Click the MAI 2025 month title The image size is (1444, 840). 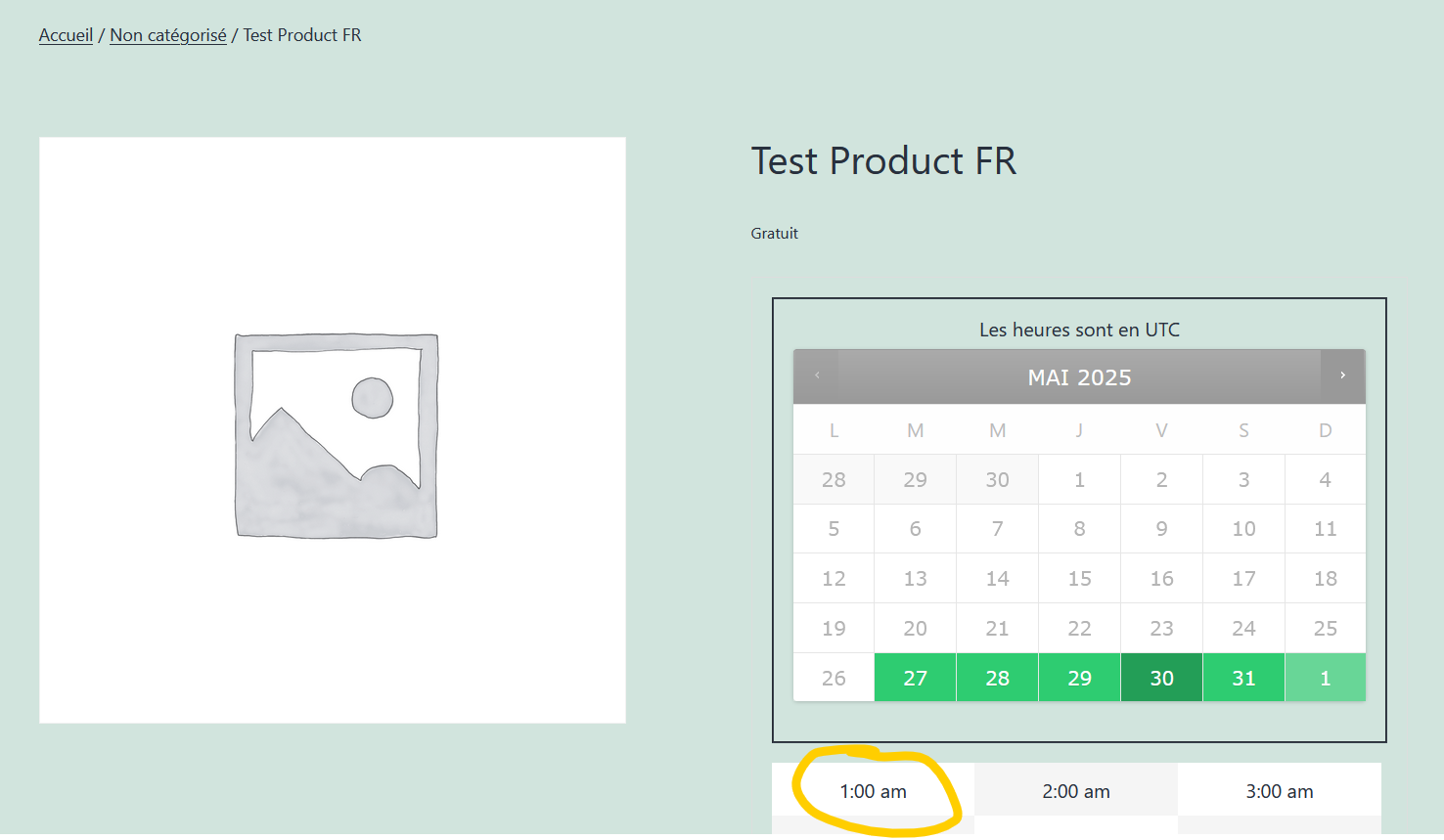coord(1079,377)
